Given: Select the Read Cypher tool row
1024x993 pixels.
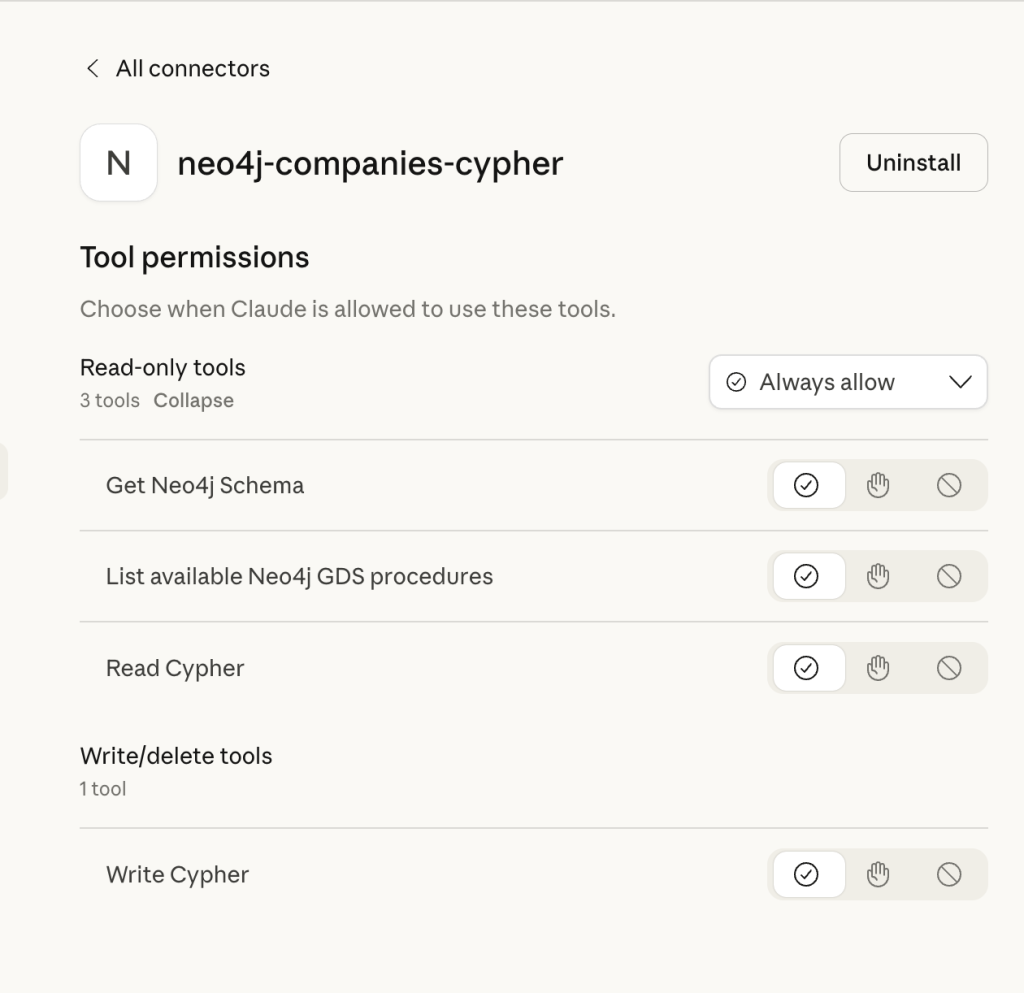Looking at the screenshot, I should [175, 668].
